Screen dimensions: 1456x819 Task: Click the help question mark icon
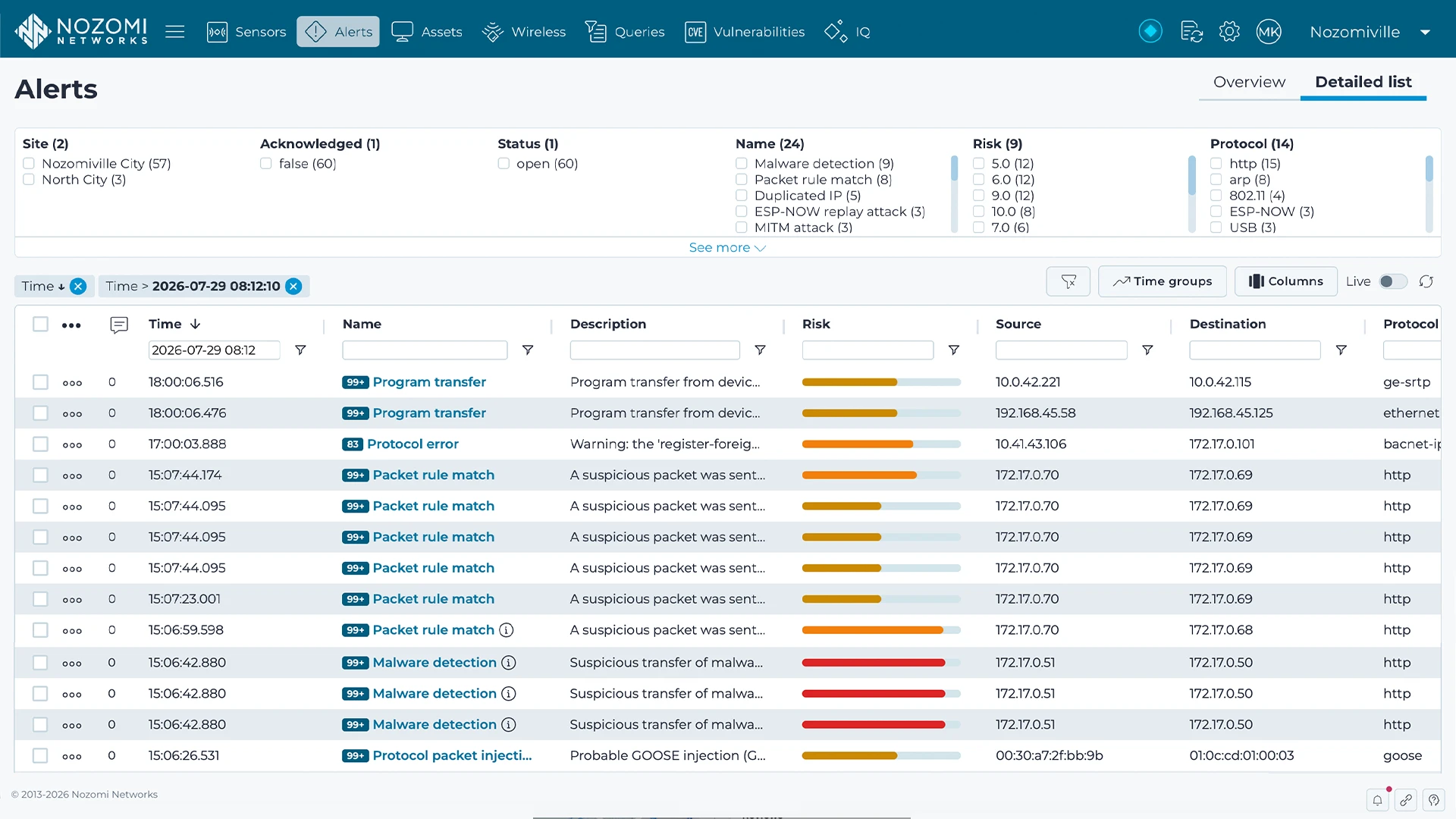(1433, 800)
